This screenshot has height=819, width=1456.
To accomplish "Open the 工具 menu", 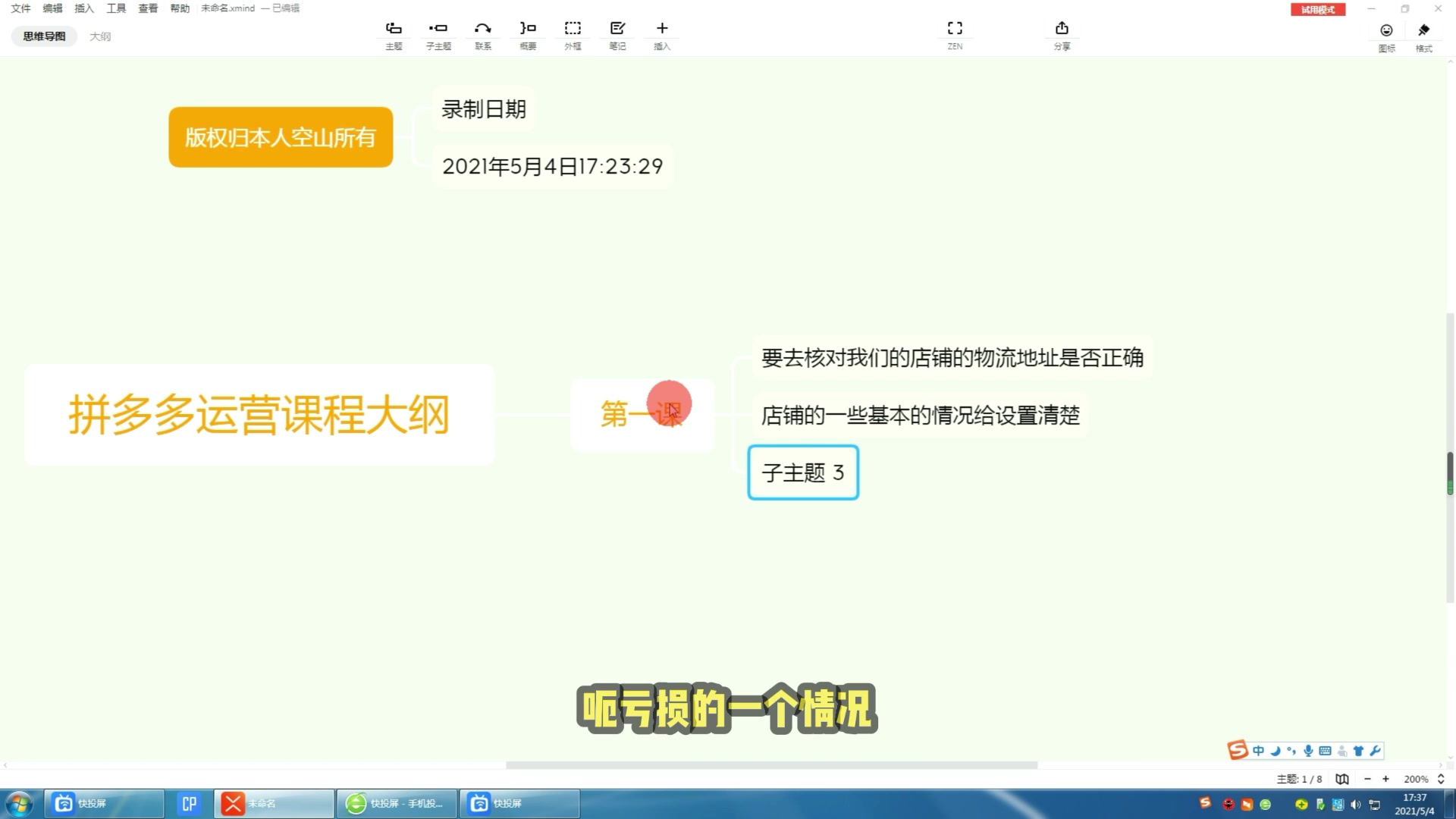I will click(116, 8).
